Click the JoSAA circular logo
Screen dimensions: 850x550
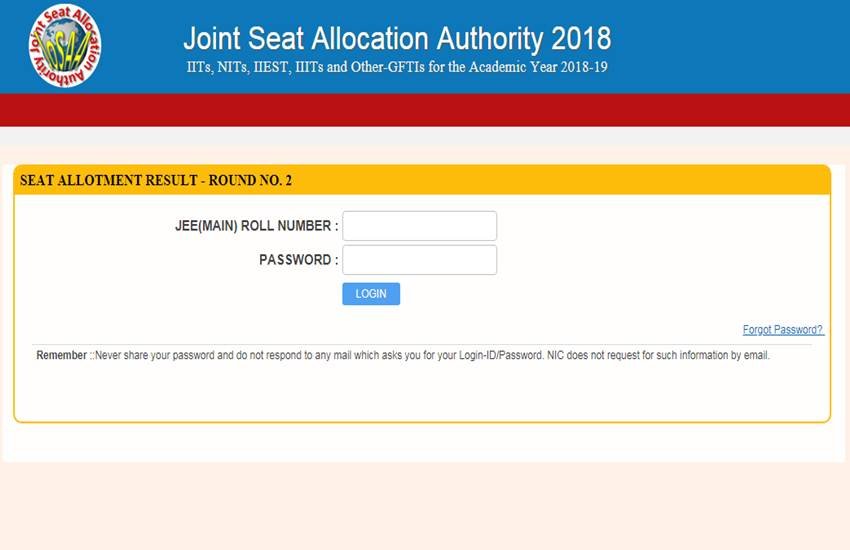pos(65,46)
